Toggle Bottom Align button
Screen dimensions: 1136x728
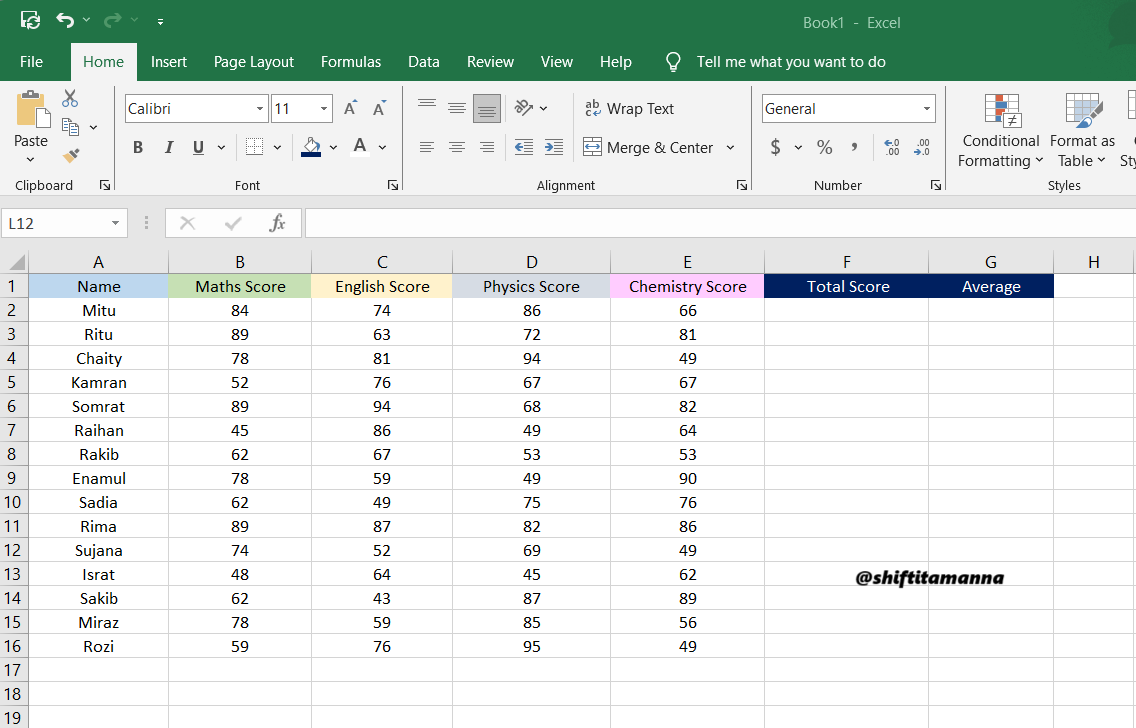[x=487, y=109]
